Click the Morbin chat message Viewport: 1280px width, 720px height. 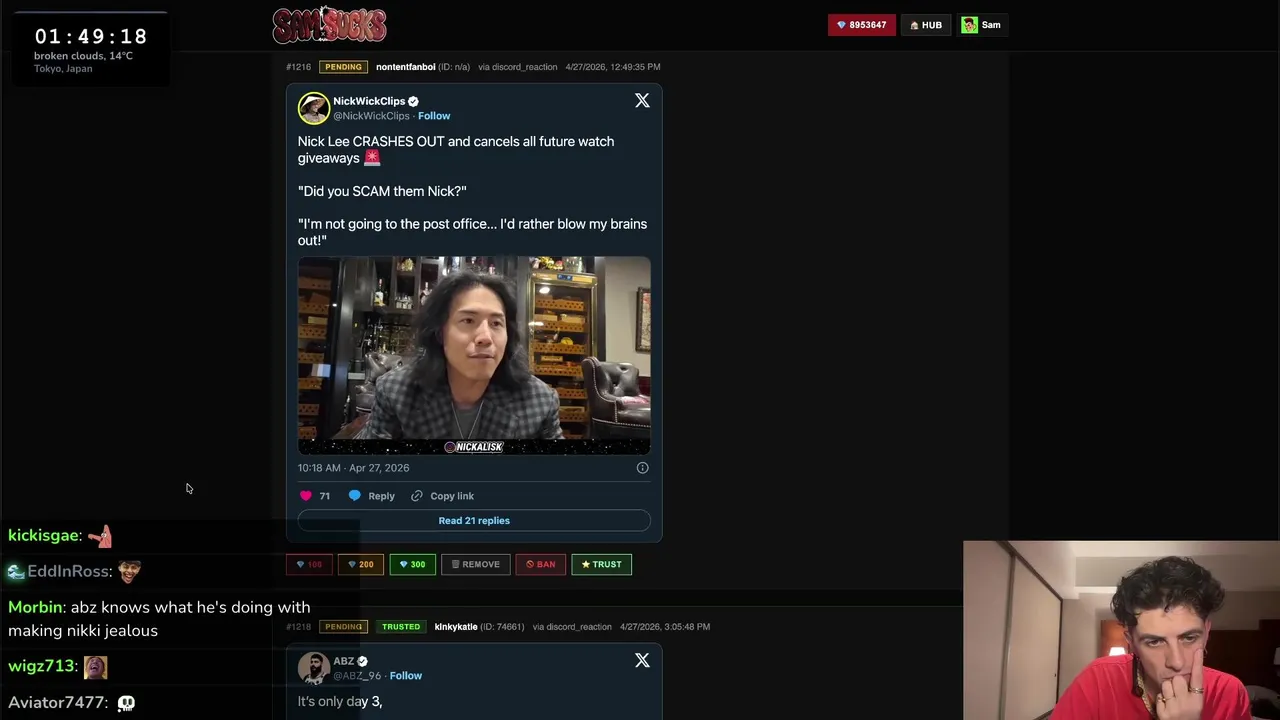click(159, 619)
